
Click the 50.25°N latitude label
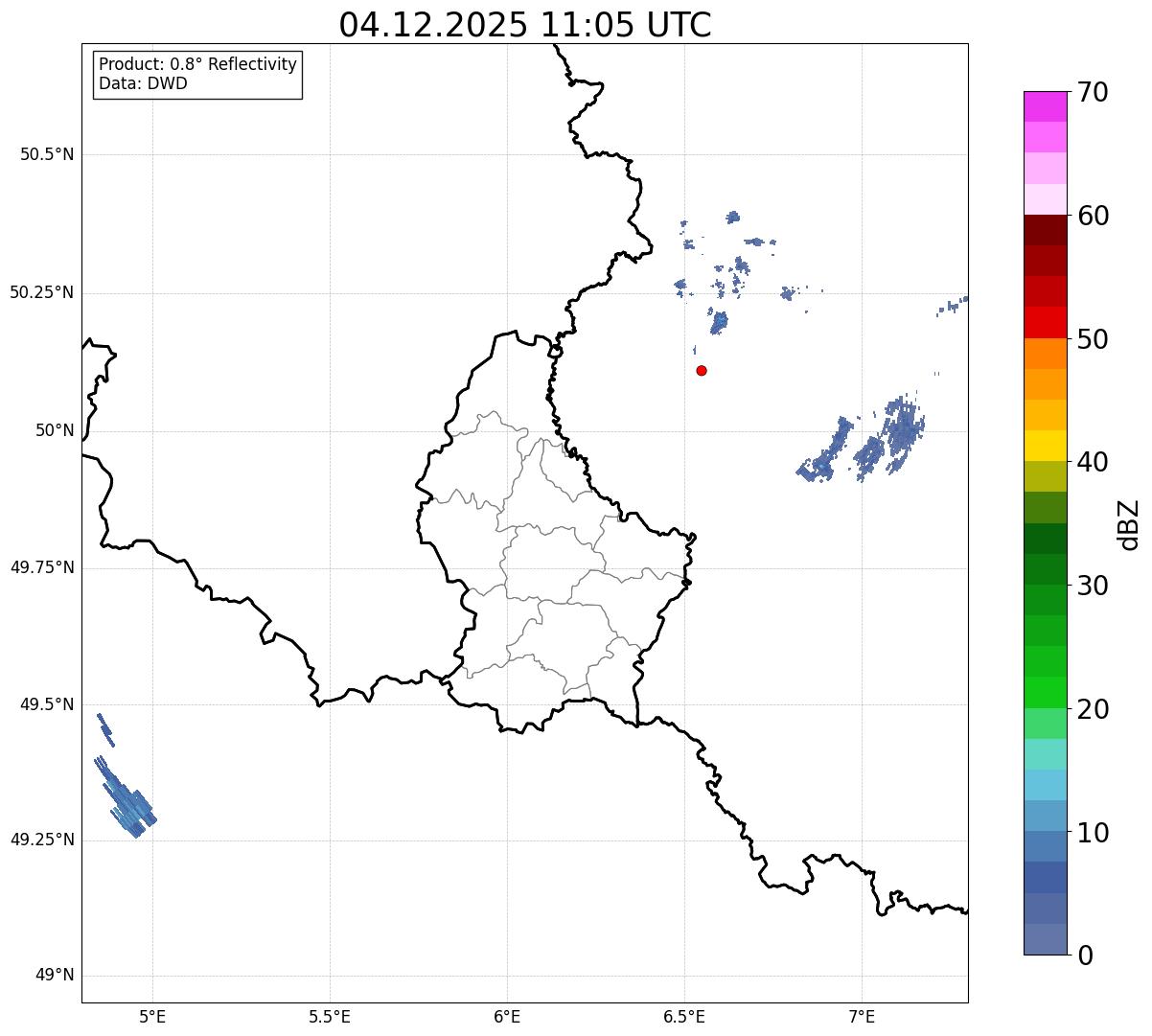[x=42, y=292]
